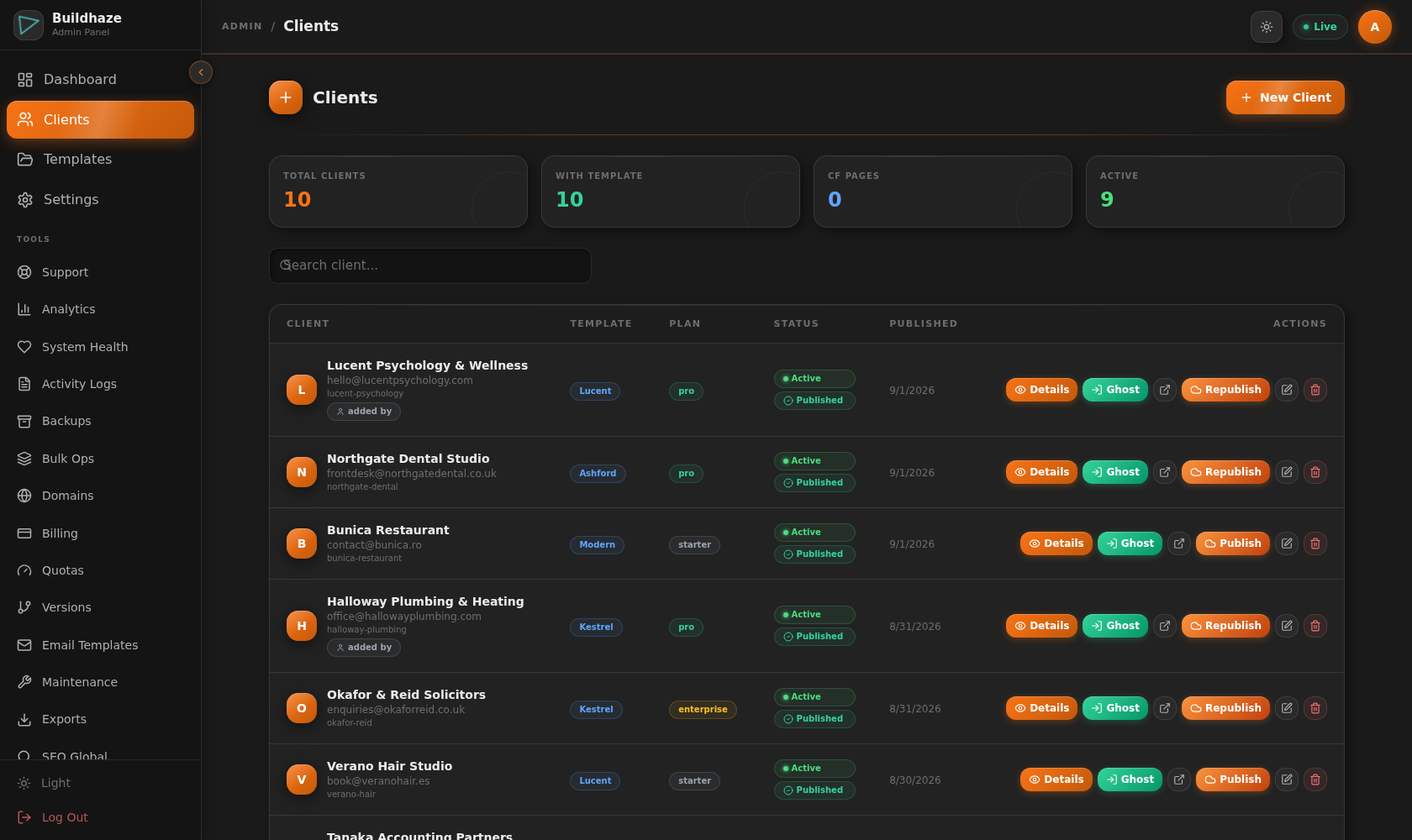This screenshot has height=840, width=1412.
Task: Open Activity Logs
Action: pyautogui.click(x=100, y=384)
